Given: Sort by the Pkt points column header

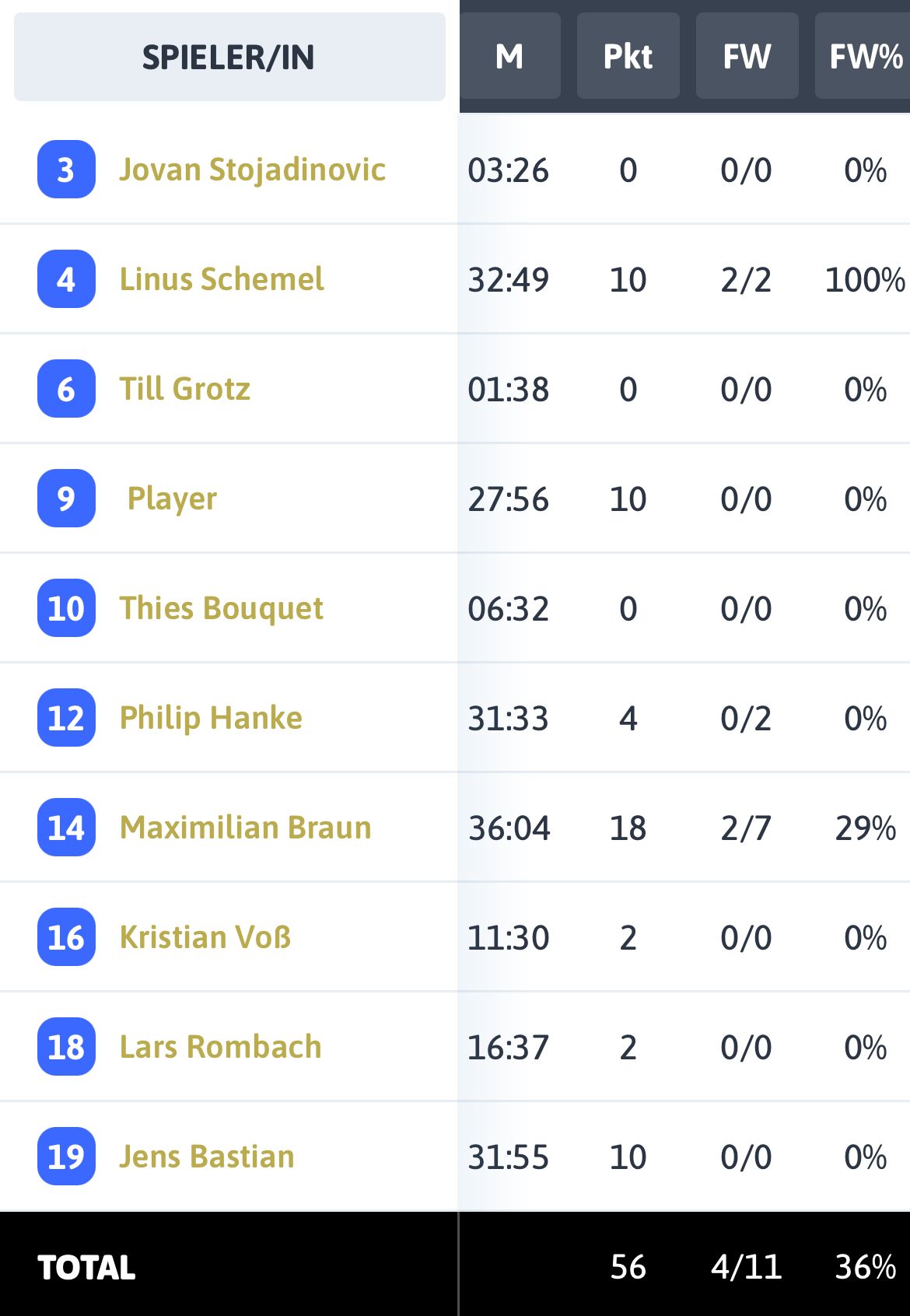Looking at the screenshot, I should [628, 56].
